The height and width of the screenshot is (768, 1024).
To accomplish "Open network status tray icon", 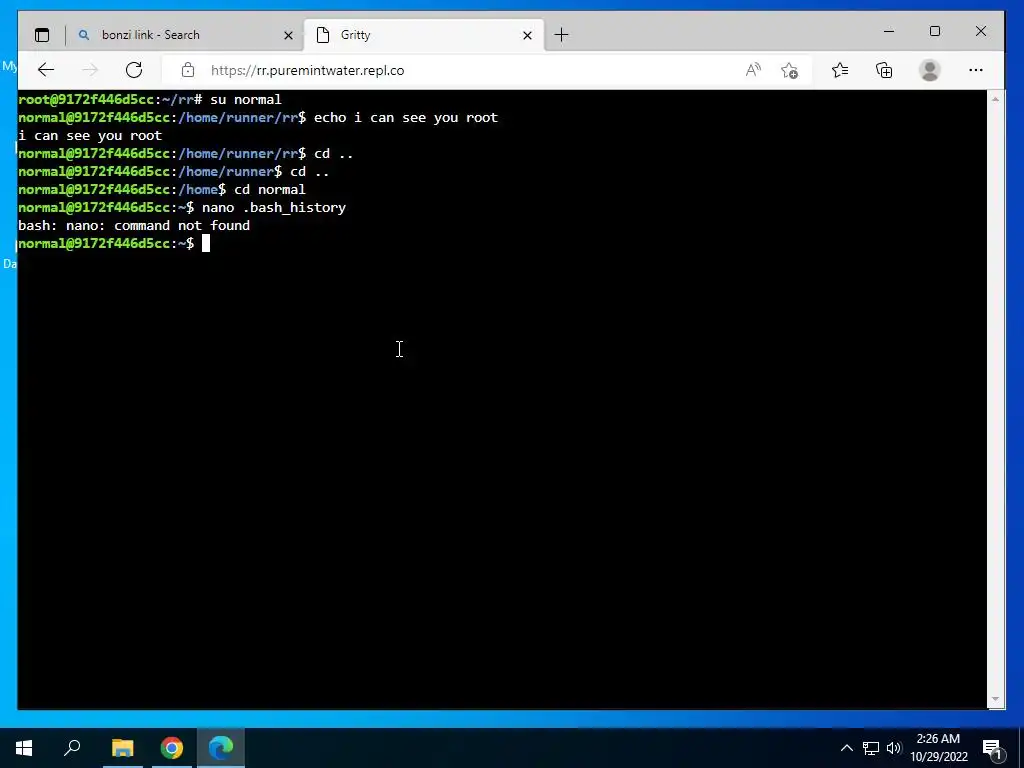I will (871, 748).
